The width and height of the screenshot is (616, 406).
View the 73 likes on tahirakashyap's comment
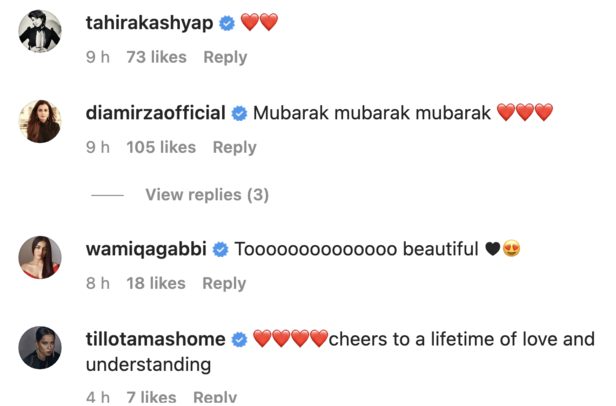(x=156, y=57)
